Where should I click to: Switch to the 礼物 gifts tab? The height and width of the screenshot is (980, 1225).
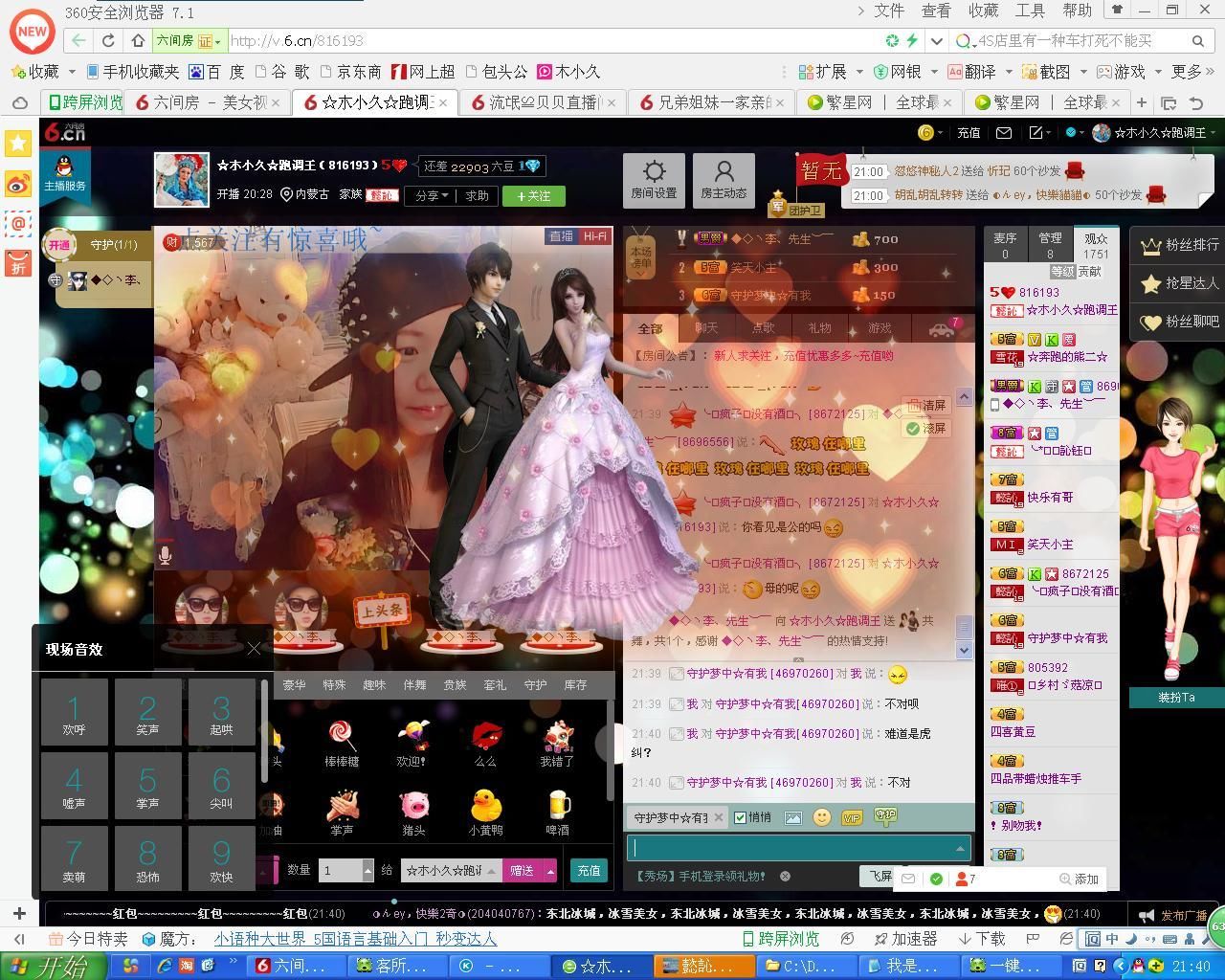click(x=819, y=327)
